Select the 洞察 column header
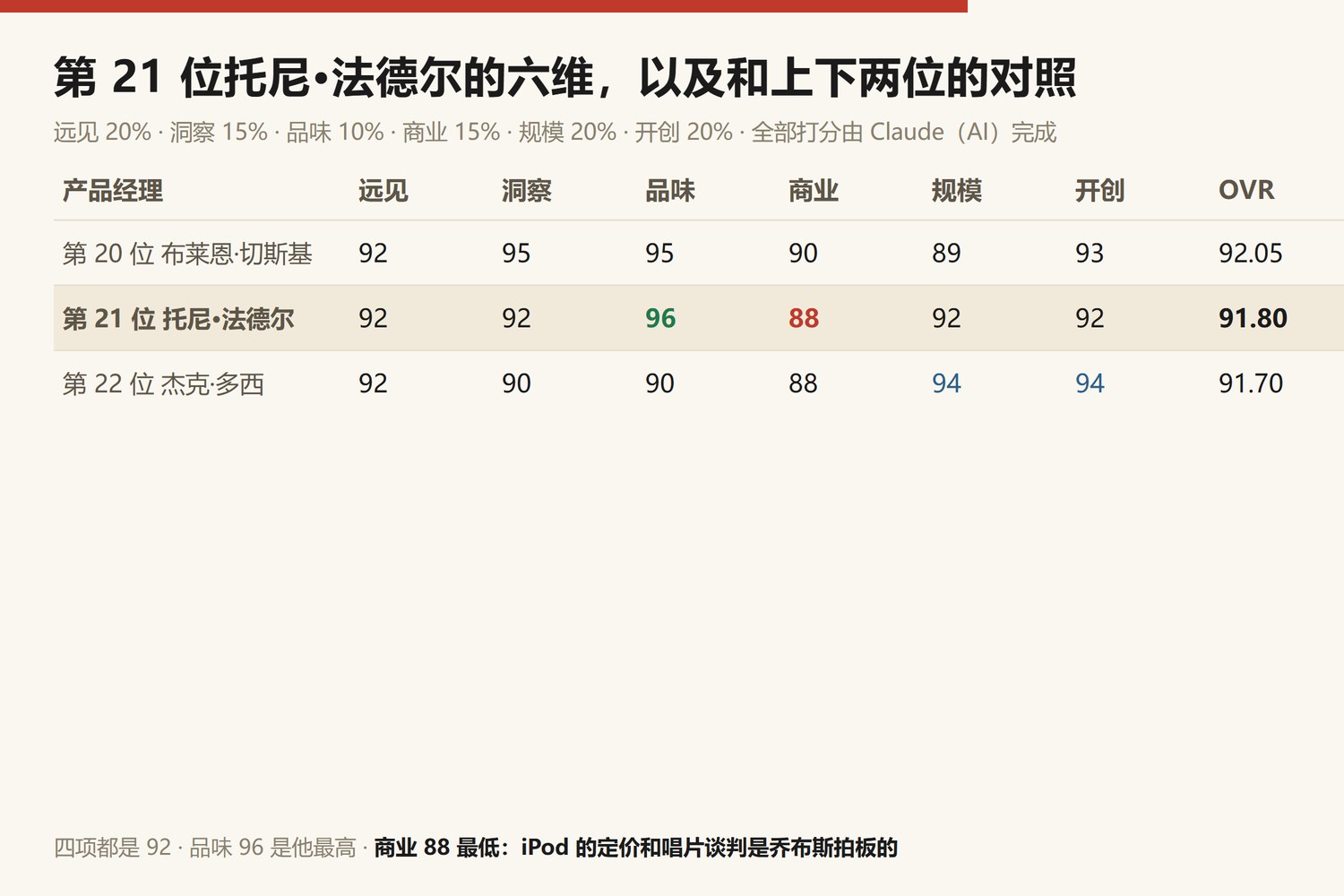 [x=527, y=191]
